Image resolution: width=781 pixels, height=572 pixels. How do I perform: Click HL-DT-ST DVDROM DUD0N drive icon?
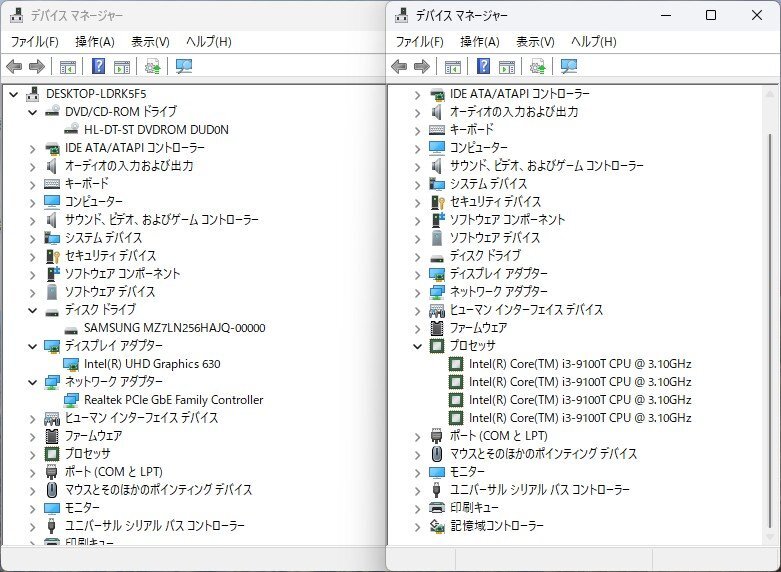[71, 130]
